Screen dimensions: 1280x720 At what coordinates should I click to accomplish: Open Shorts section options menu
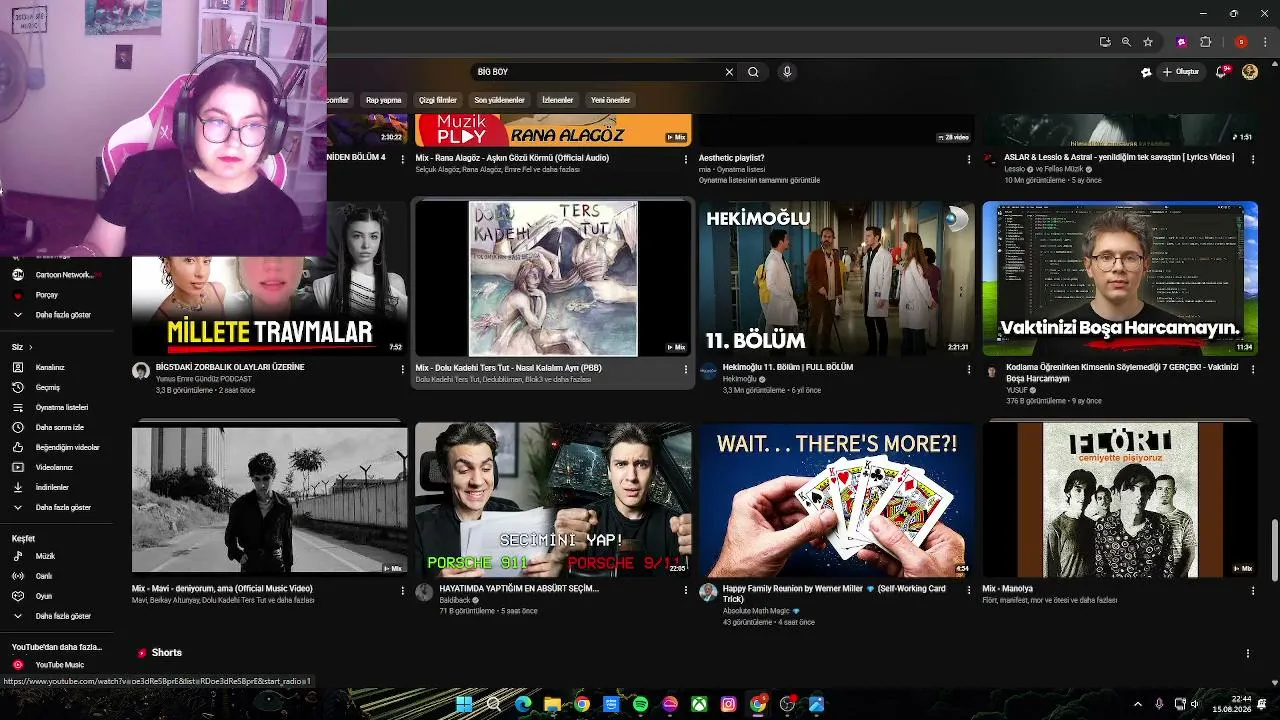point(1247,653)
